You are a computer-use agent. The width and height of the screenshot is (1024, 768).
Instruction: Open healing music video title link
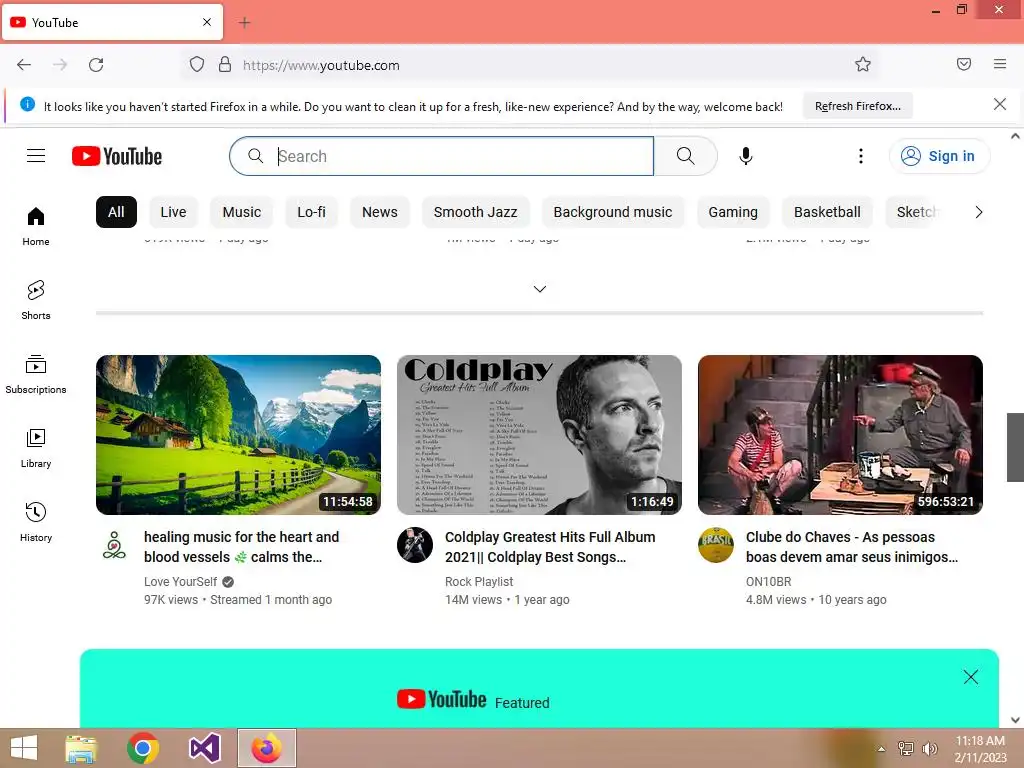click(242, 547)
